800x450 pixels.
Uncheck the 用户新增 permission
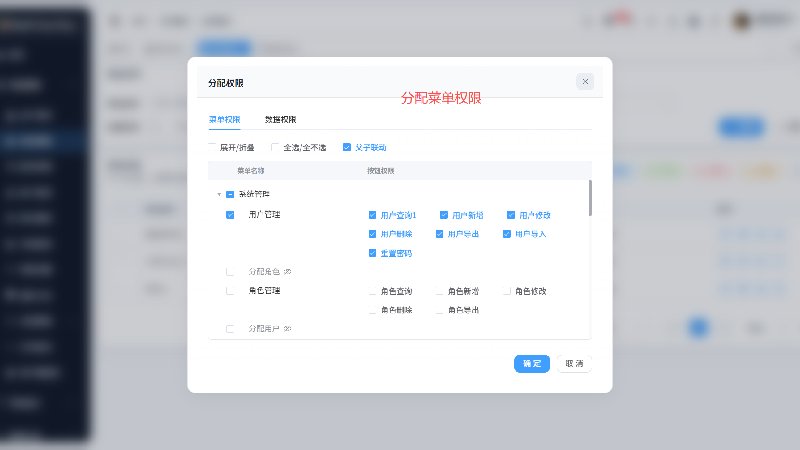click(444, 215)
